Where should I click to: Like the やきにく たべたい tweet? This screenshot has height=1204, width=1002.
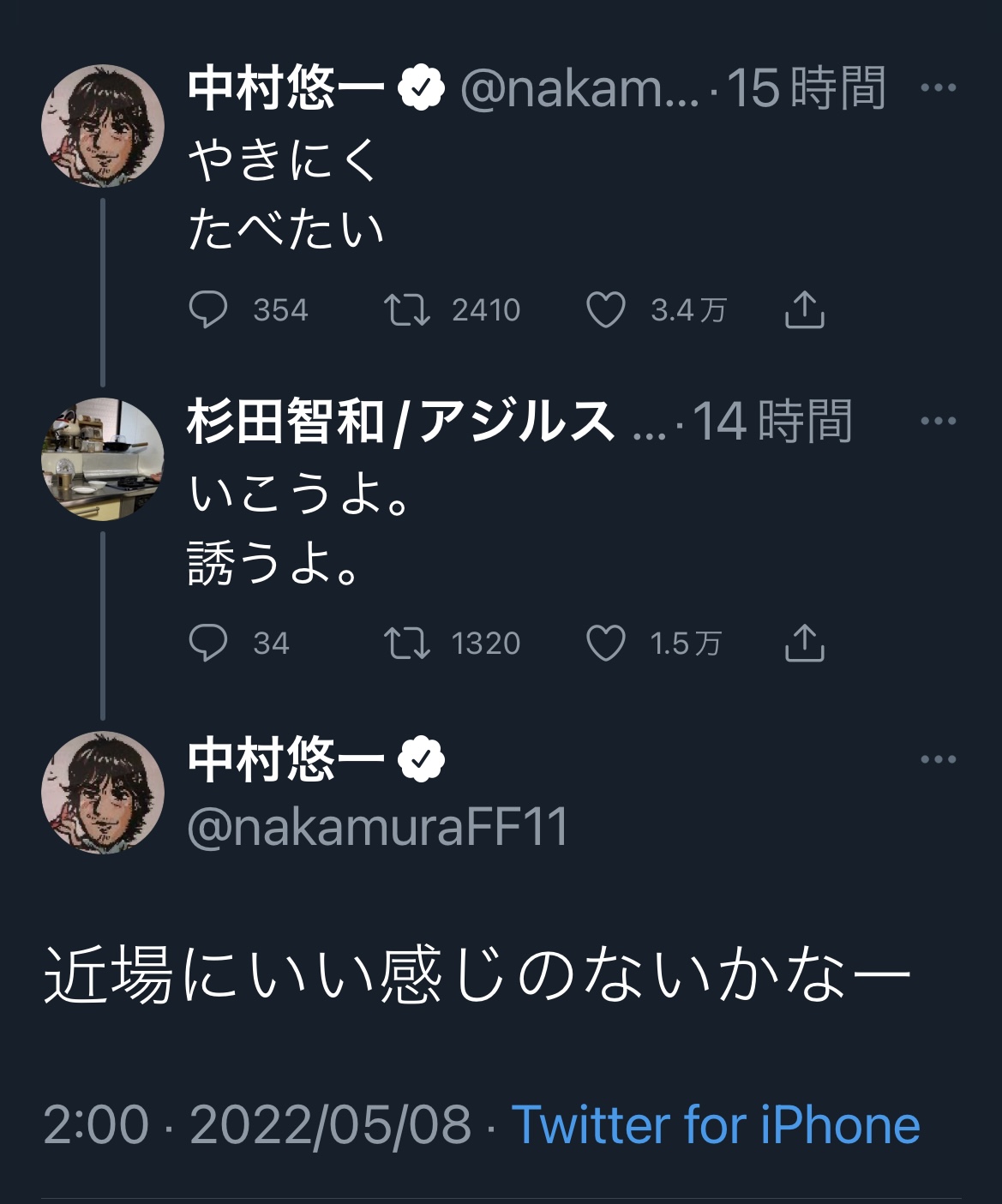tap(605, 310)
